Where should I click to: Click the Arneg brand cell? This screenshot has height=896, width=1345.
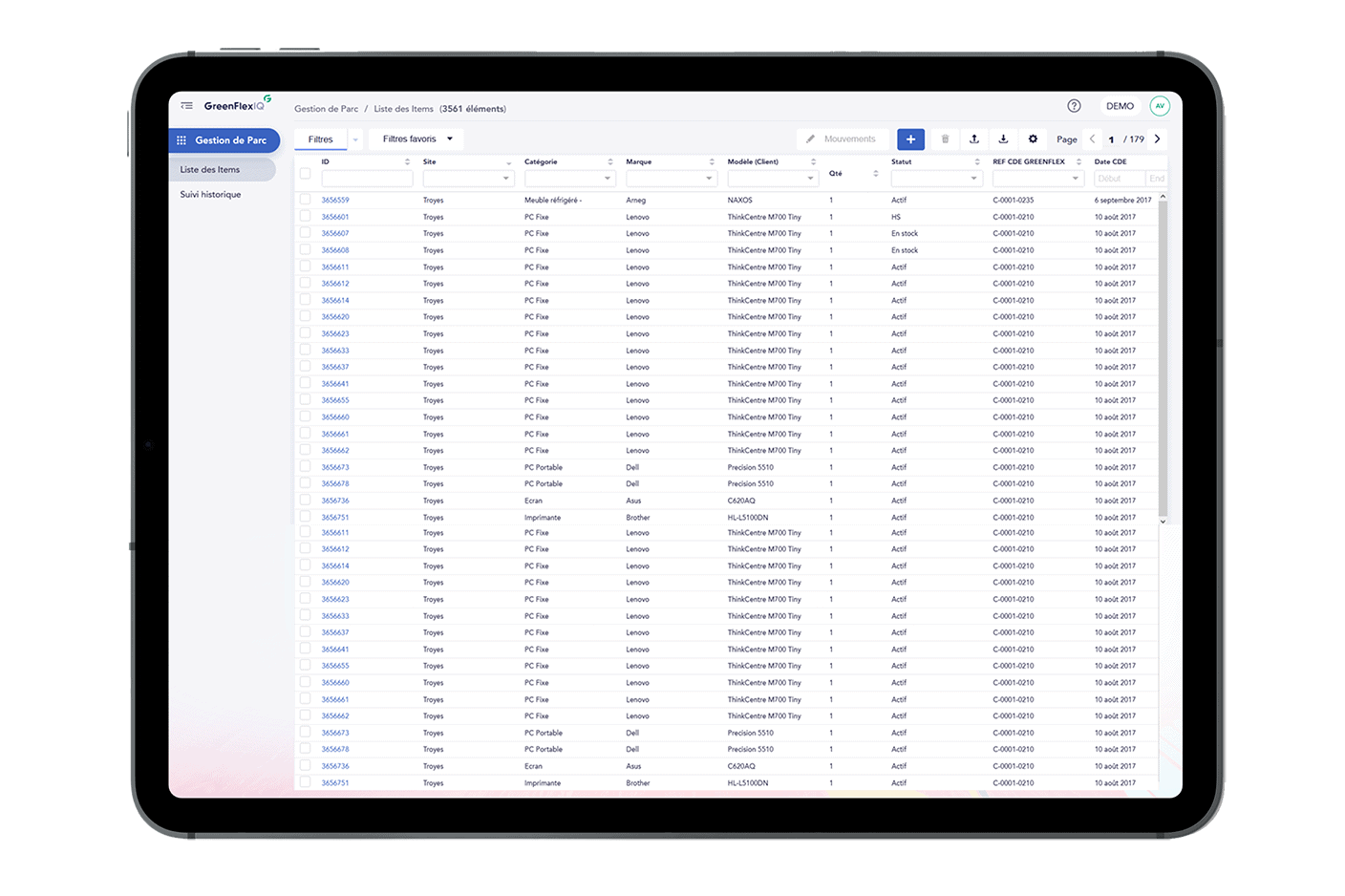tap(636, 201)
